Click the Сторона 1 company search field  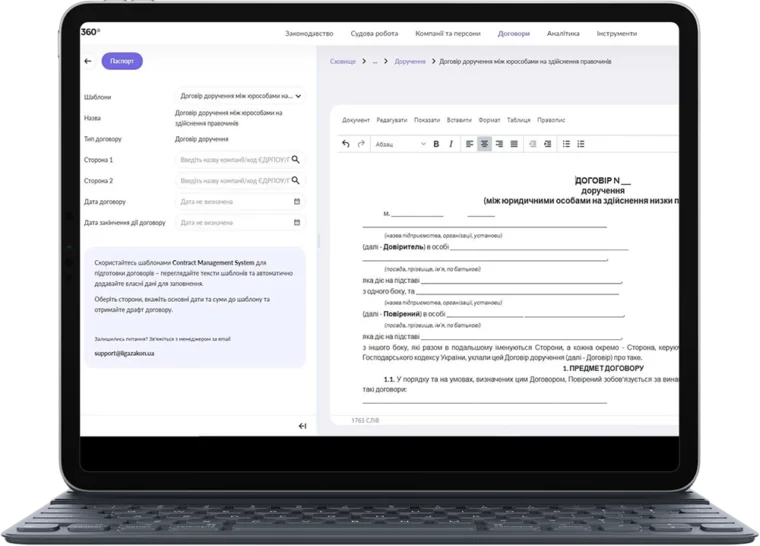click(x=240, y=160)
